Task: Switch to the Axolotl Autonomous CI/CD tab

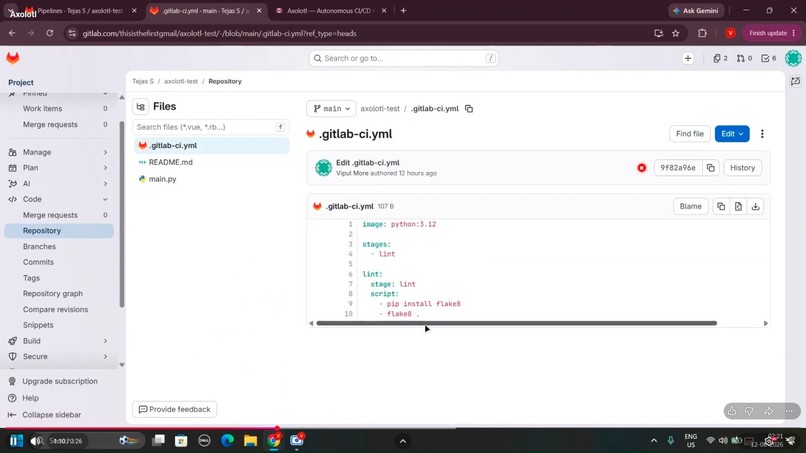Action: coord(329,10)
